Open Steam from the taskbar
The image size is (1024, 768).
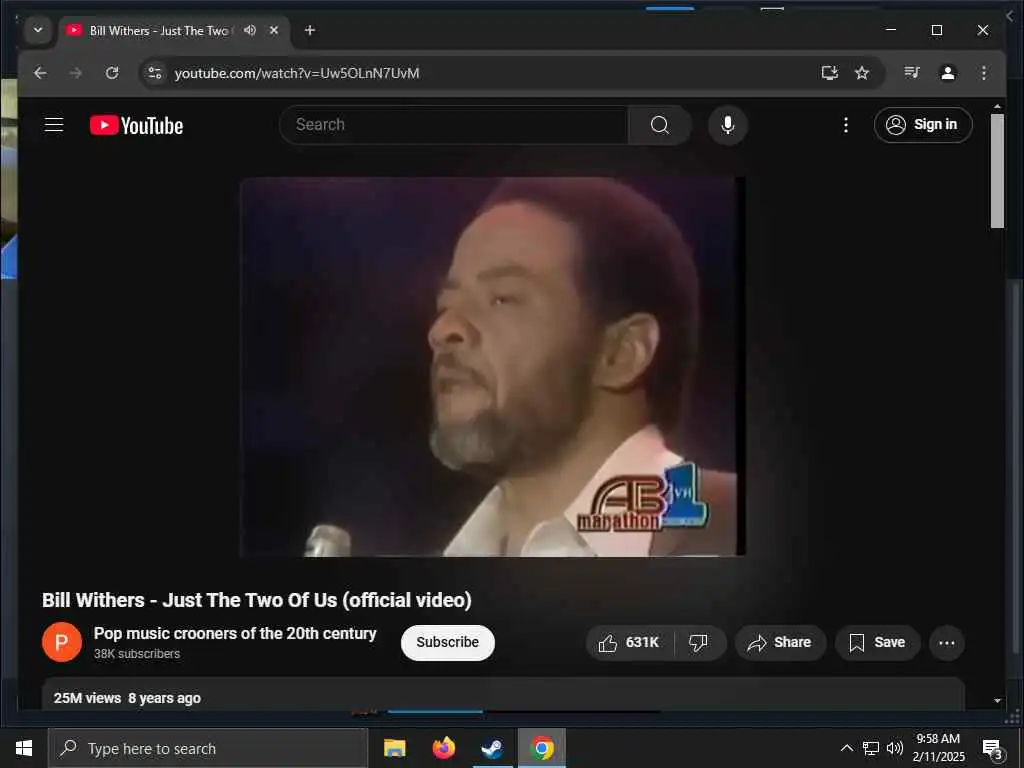(x=492, y=748)
